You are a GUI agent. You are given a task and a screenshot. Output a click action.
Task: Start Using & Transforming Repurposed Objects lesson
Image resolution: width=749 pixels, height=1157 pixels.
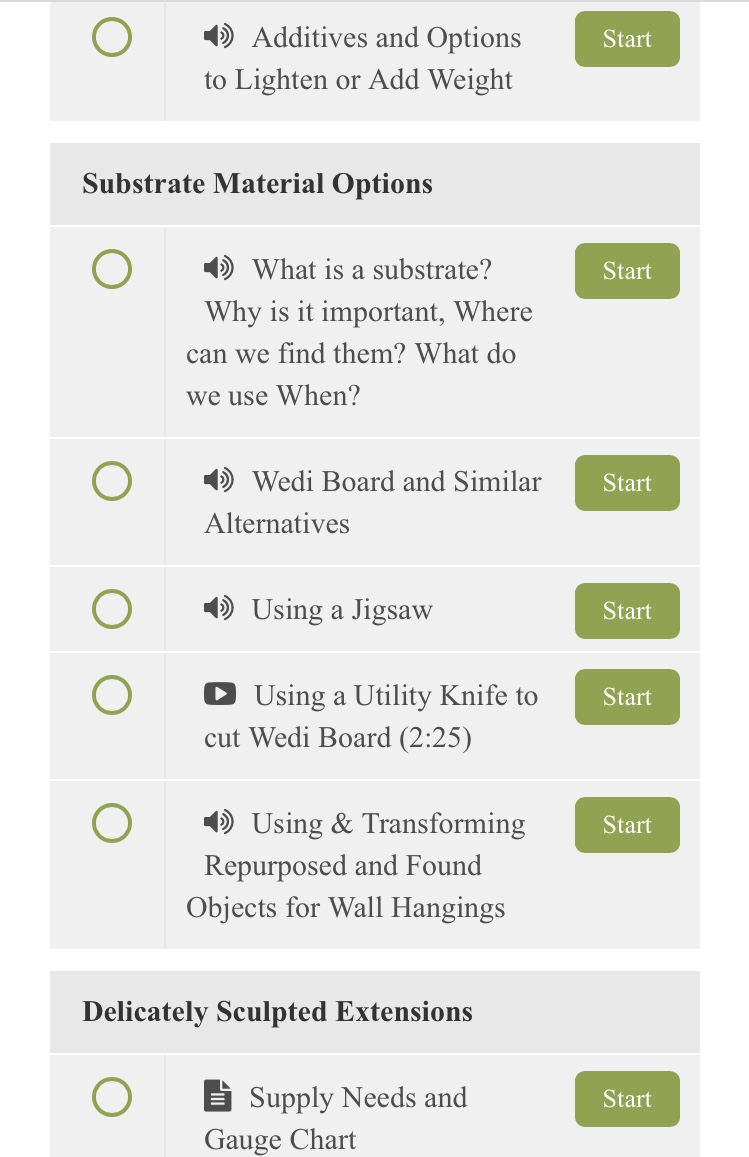[627, 825]
